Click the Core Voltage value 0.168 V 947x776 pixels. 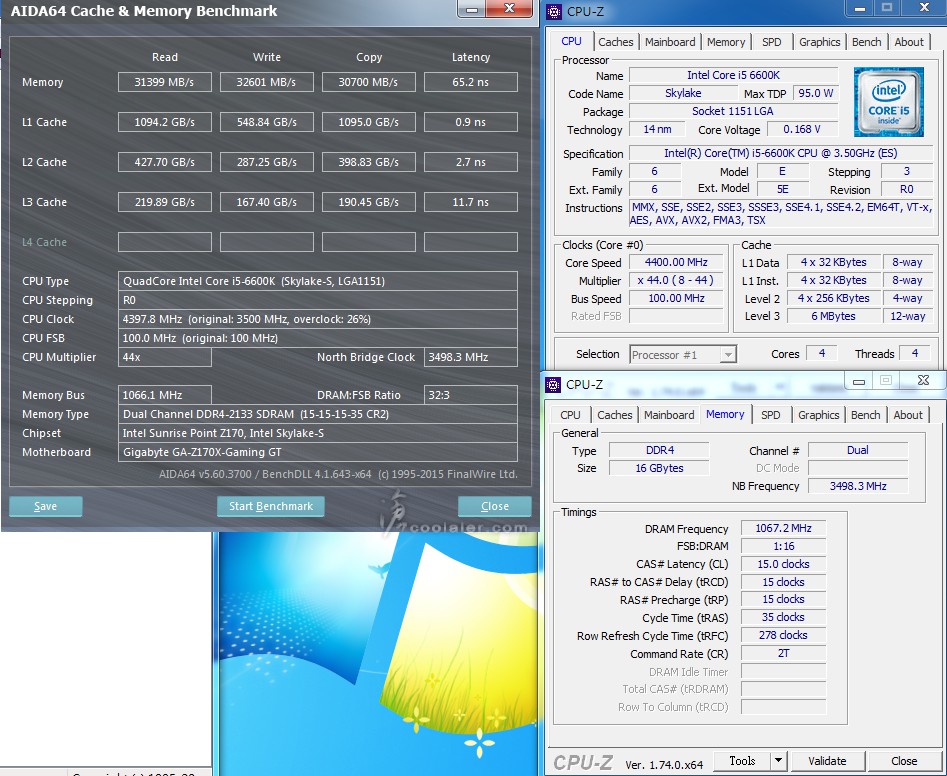(x=803, y=129)
